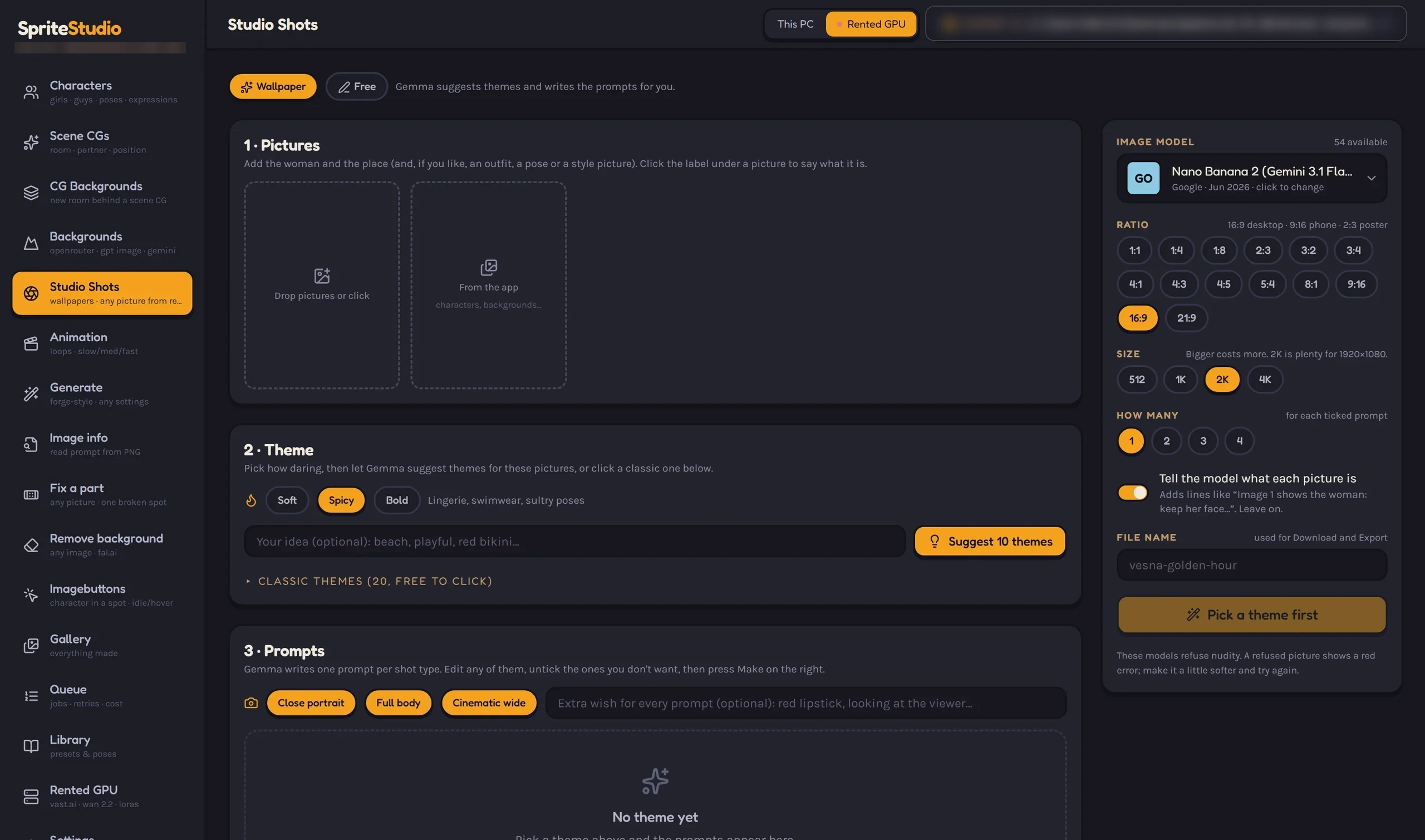
Task: Switch to the Free mode tab
Action: (357, 87)
